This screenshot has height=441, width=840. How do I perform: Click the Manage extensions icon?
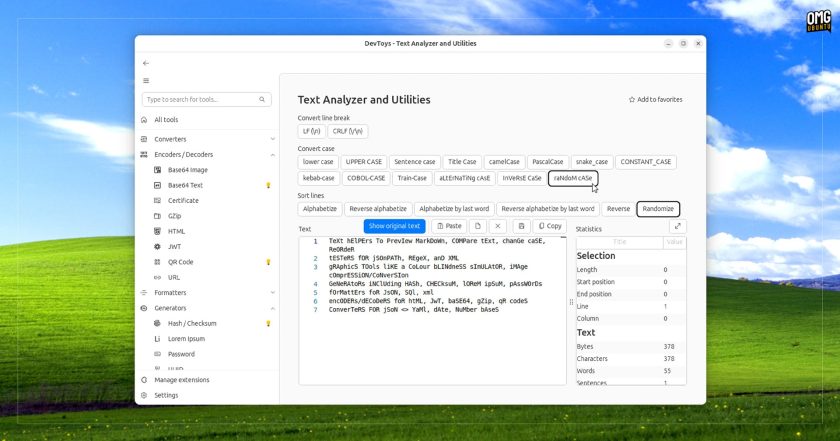click(x=144, y=380)
